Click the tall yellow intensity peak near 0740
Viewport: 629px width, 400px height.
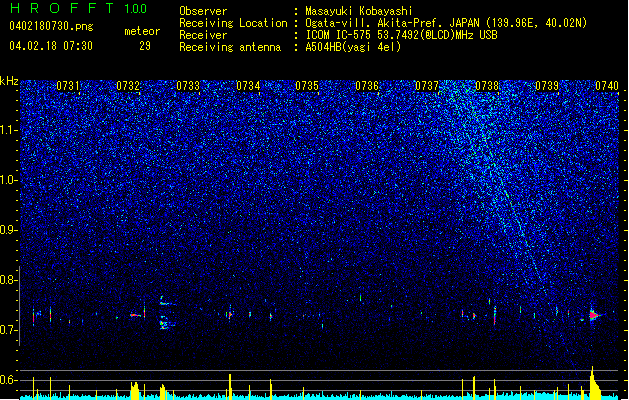point(594,383)
